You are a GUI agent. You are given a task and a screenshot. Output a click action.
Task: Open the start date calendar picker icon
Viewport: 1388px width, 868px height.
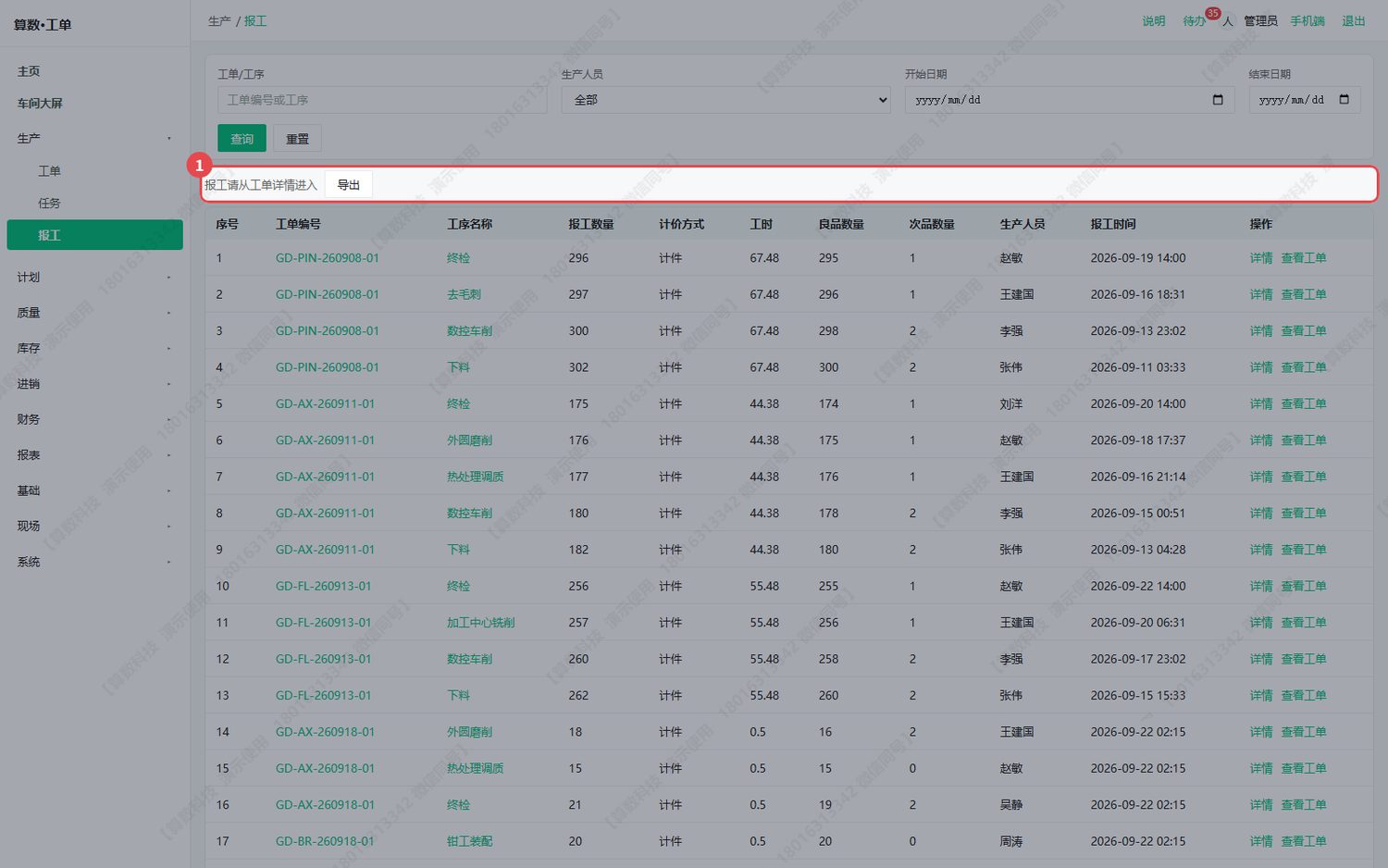[1218, 100]
